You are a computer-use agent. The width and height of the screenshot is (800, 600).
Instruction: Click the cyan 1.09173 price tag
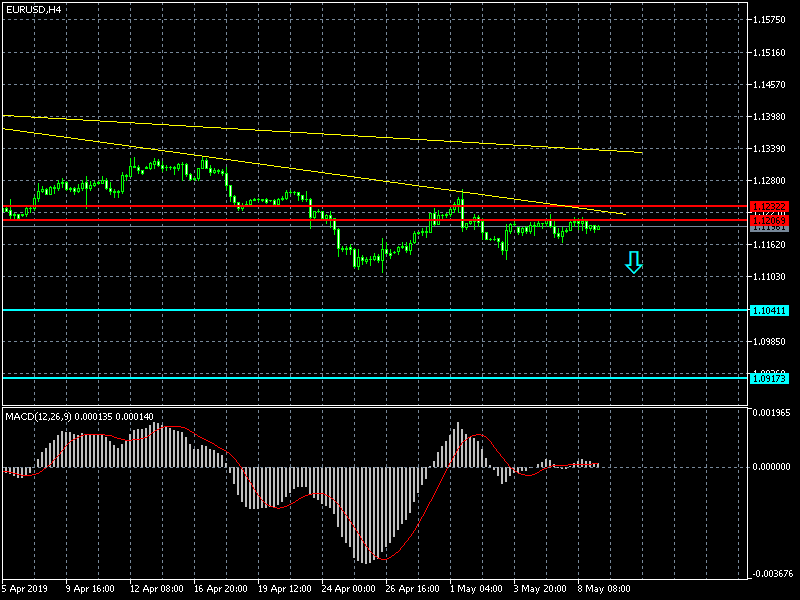click(769, 378)
